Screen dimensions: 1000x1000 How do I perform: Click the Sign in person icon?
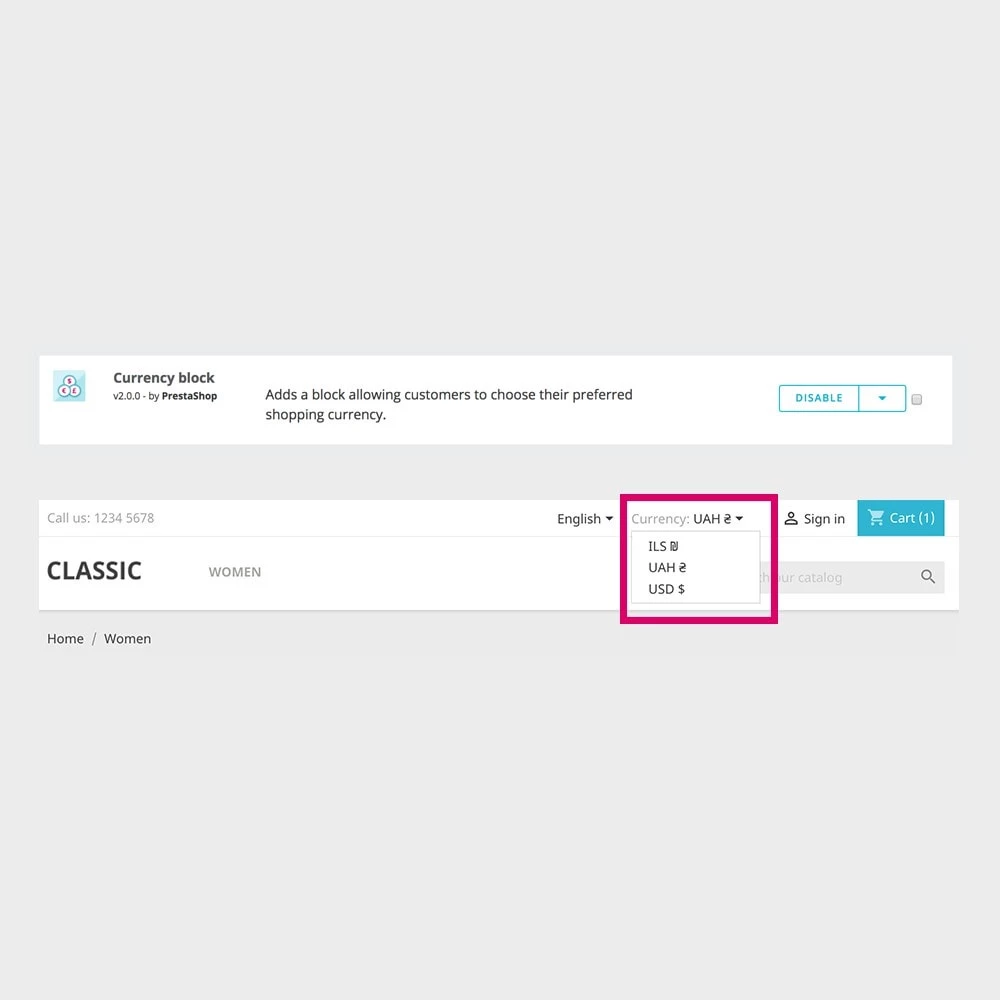(x=791, y=518)
